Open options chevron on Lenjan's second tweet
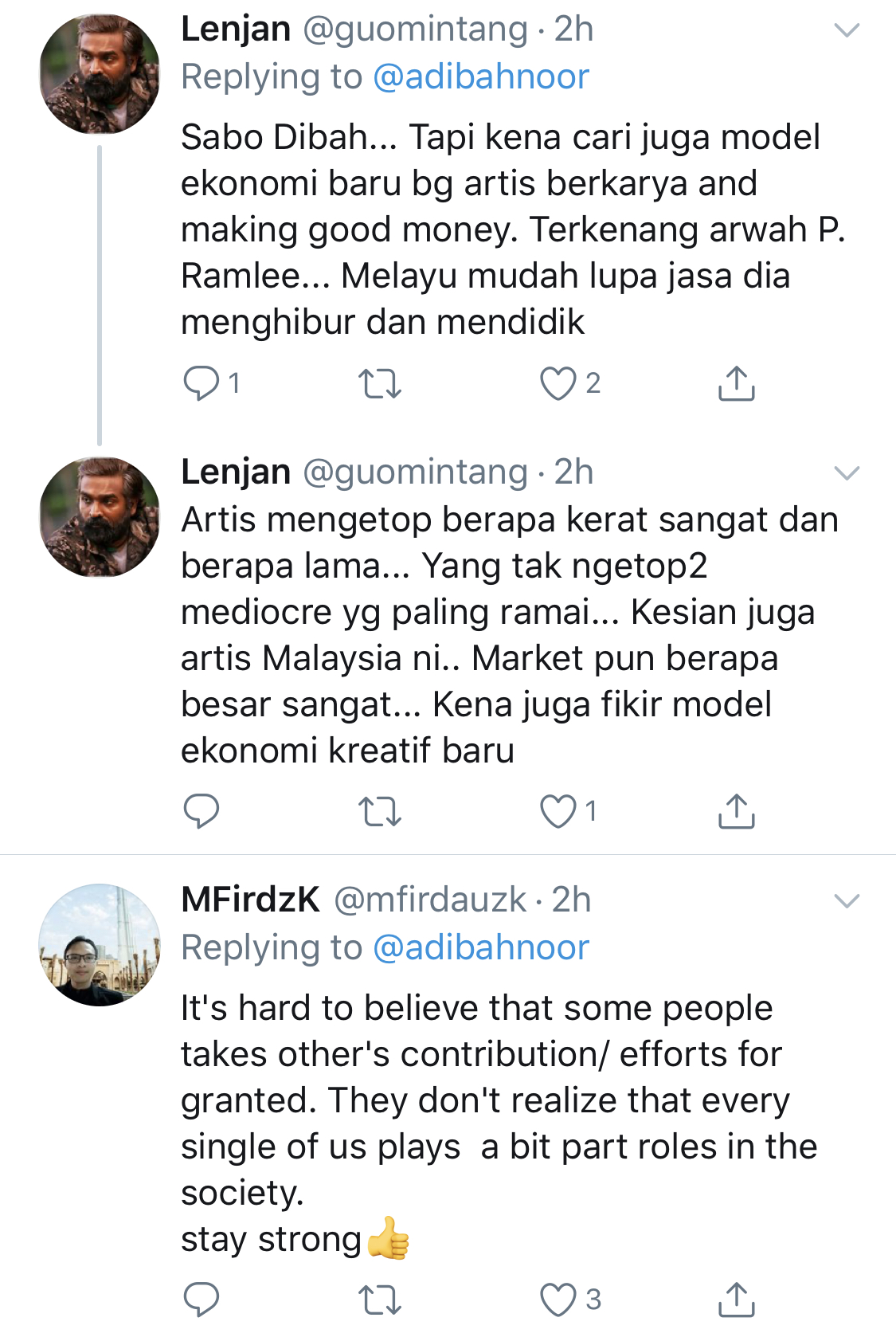Viewport: 896px width, 1341px height. [846, 473]
